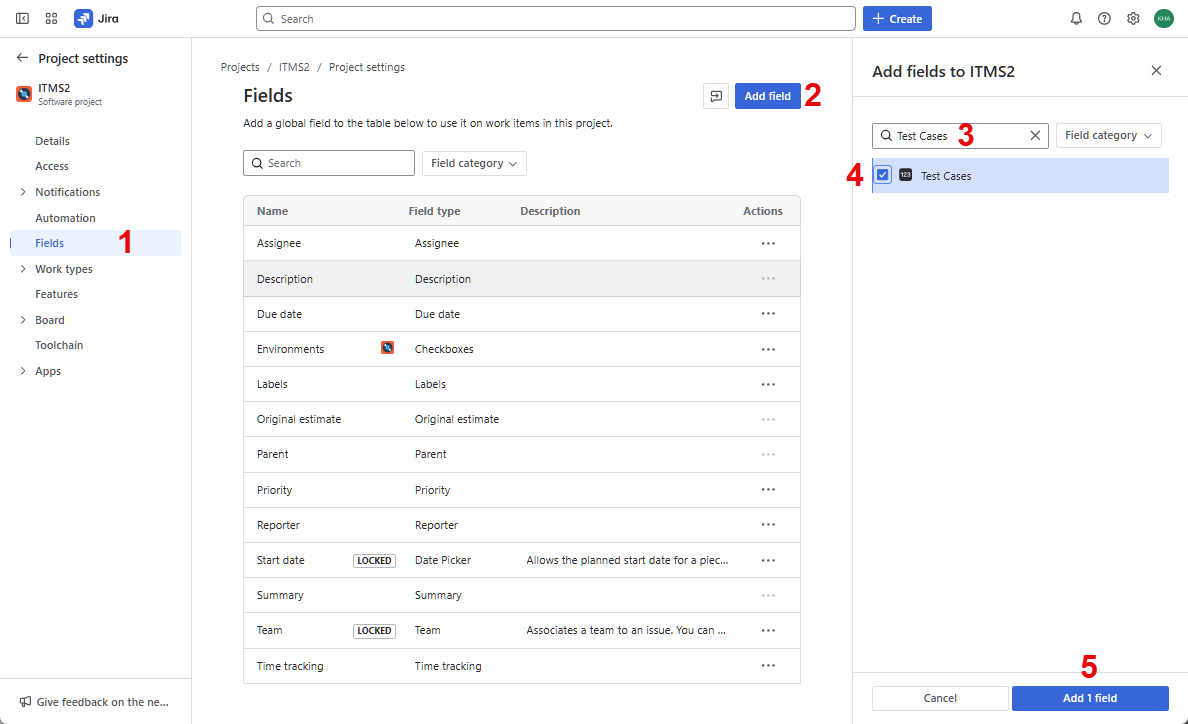Close the Add fields to ITMS2 panel

coord(1156,70)
